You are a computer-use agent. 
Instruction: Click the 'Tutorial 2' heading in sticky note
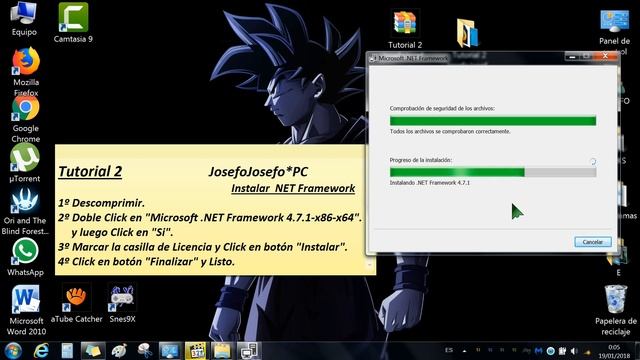(90, 171)
